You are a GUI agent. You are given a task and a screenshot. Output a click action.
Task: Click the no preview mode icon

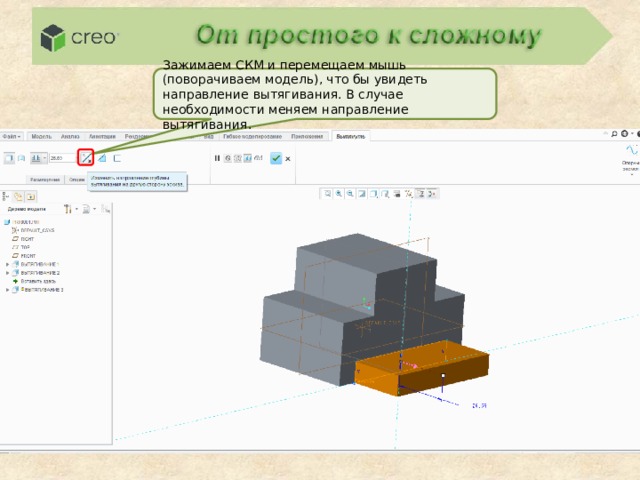(x=228, y=158)
